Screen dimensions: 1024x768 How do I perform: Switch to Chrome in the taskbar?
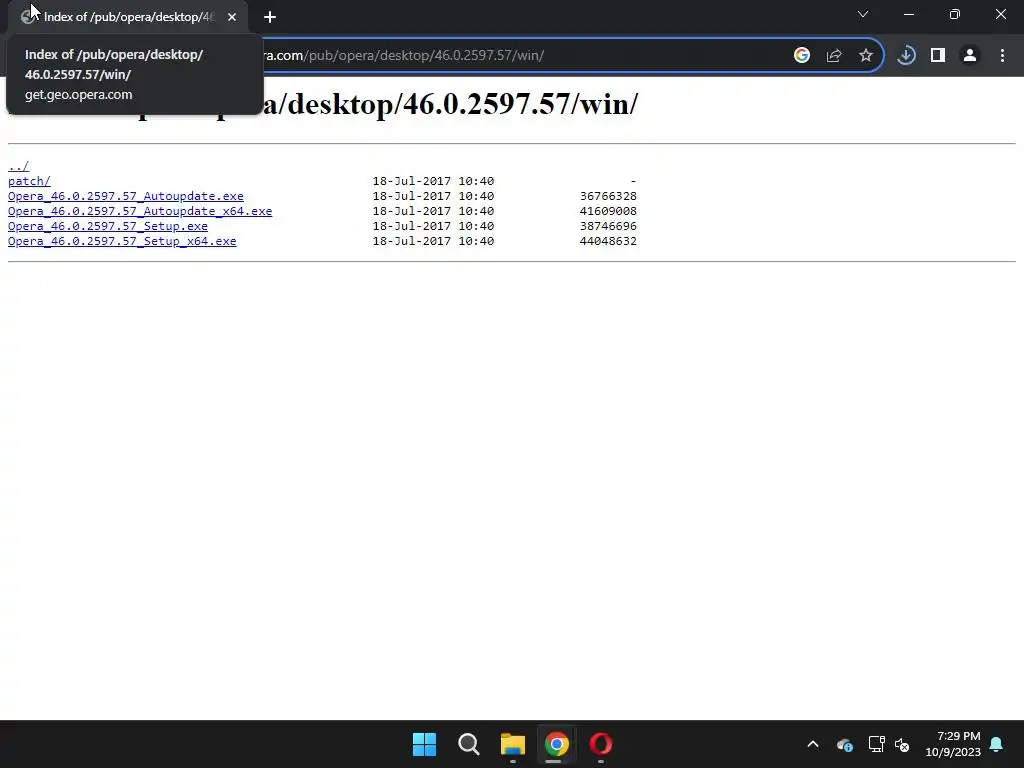coord(556,744)
